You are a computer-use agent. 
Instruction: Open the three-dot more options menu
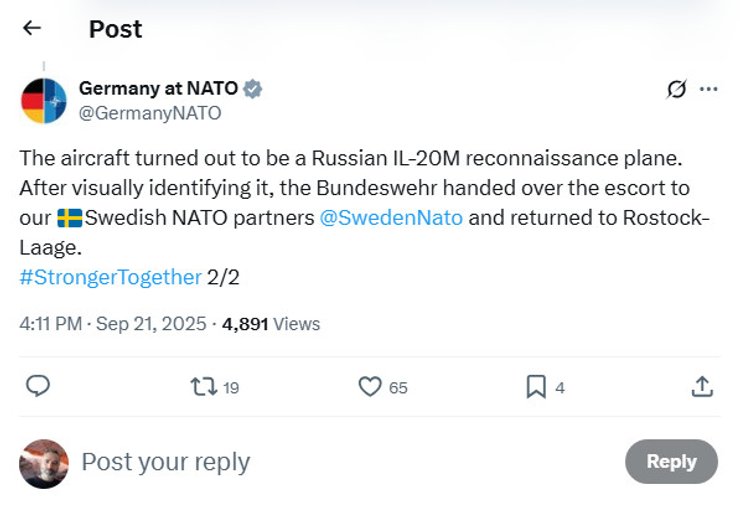click(x=709, y=89)
